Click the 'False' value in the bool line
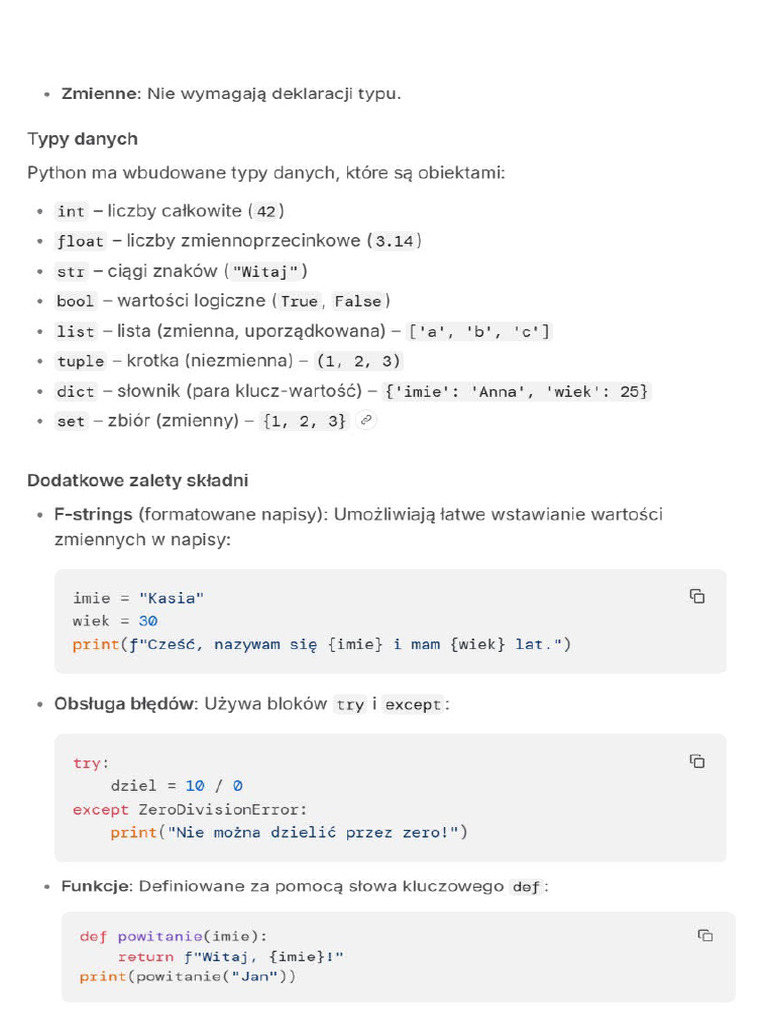 click(x=358, y=301)
